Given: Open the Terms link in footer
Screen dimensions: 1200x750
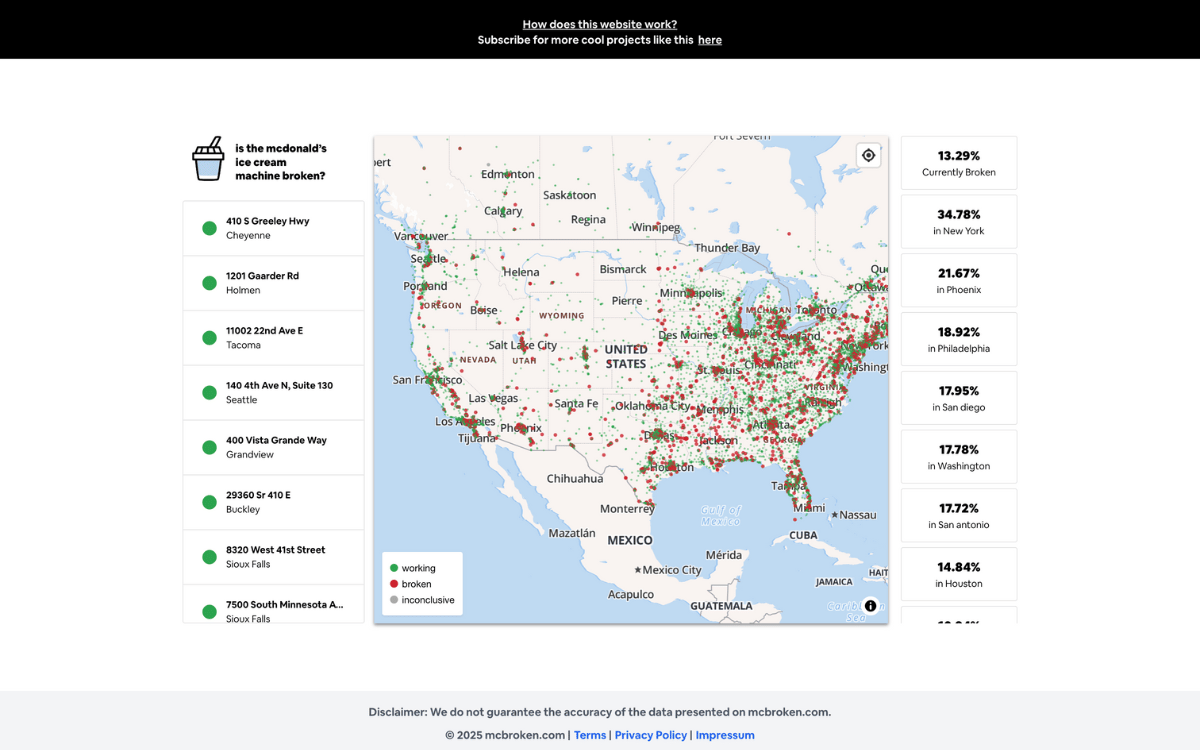Looking at the screenshot, I should click(590, 735).
